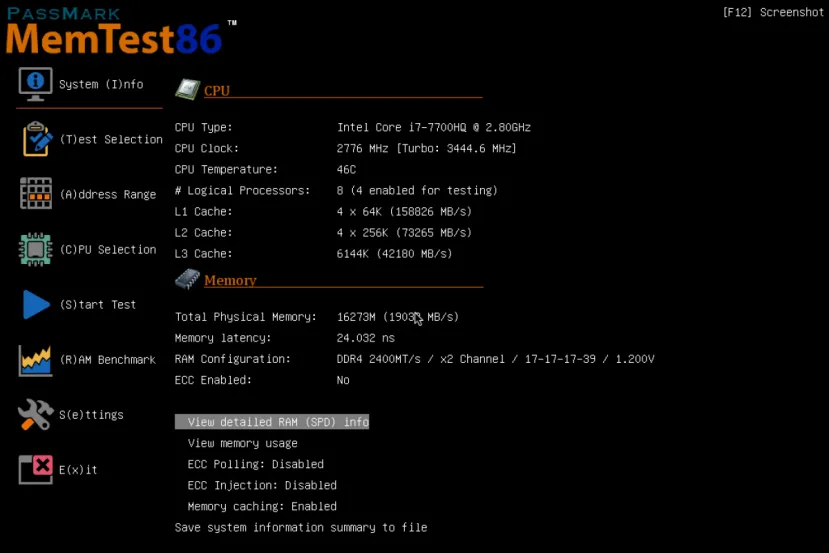Open View detailed RAM (SPD) info
Image resolution: width=829 pixels, height=553 pixels.
pos(272,422)
